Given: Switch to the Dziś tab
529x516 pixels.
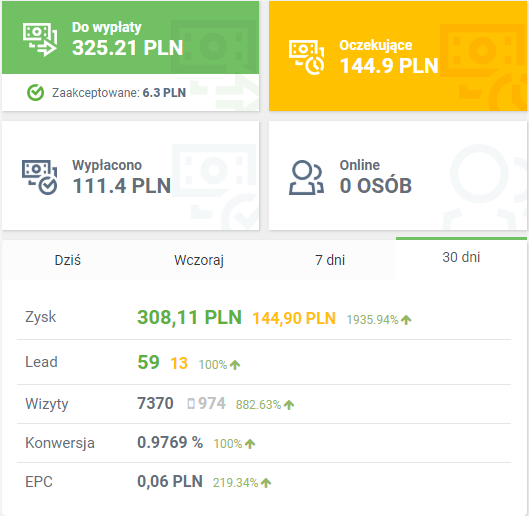Looking at the screenshot, I should pos(67,260).
